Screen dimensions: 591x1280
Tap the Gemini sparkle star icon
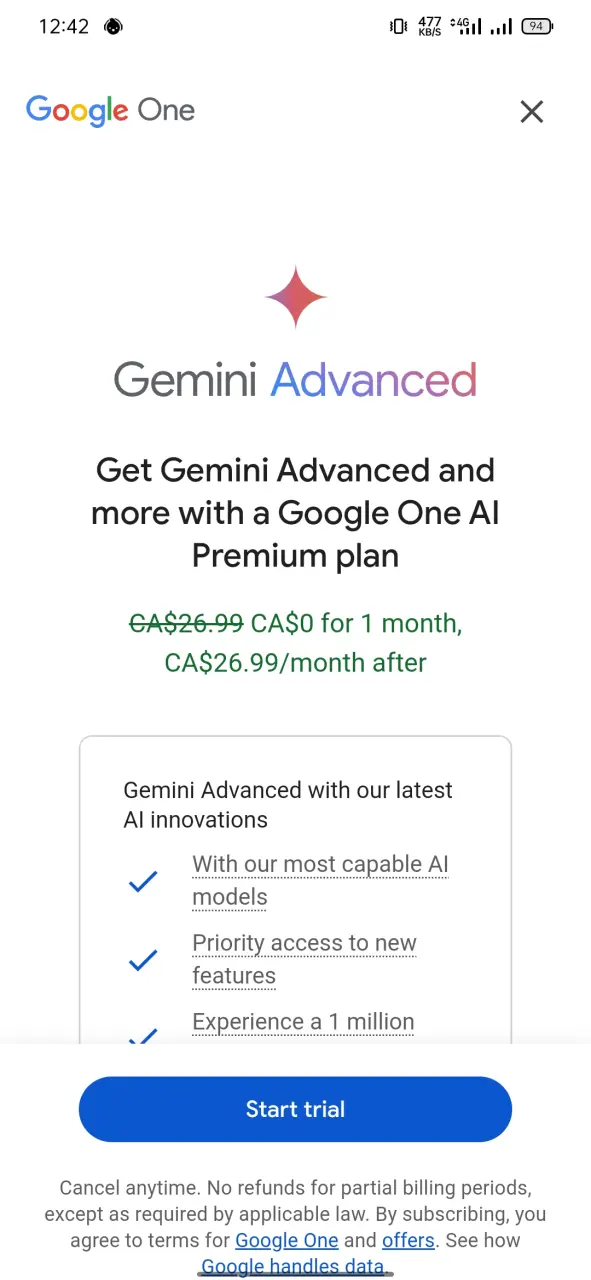[x=296, y=297]
